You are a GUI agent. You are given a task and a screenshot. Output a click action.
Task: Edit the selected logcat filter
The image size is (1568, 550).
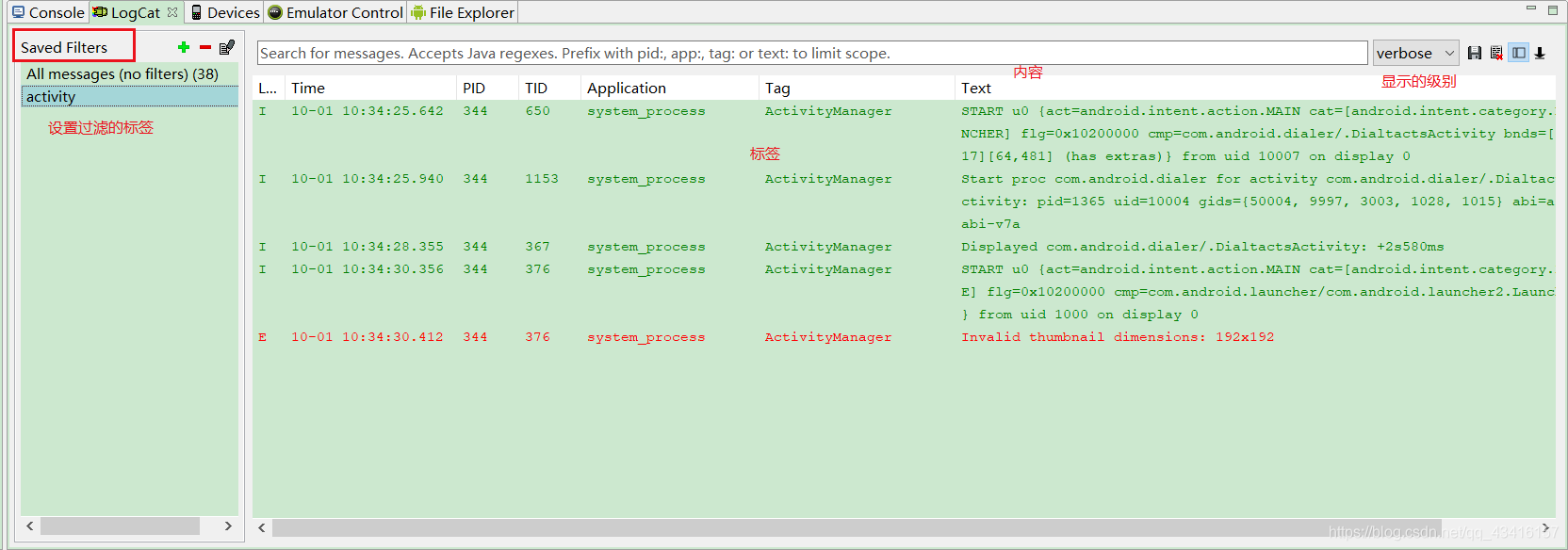click(227, 47)
